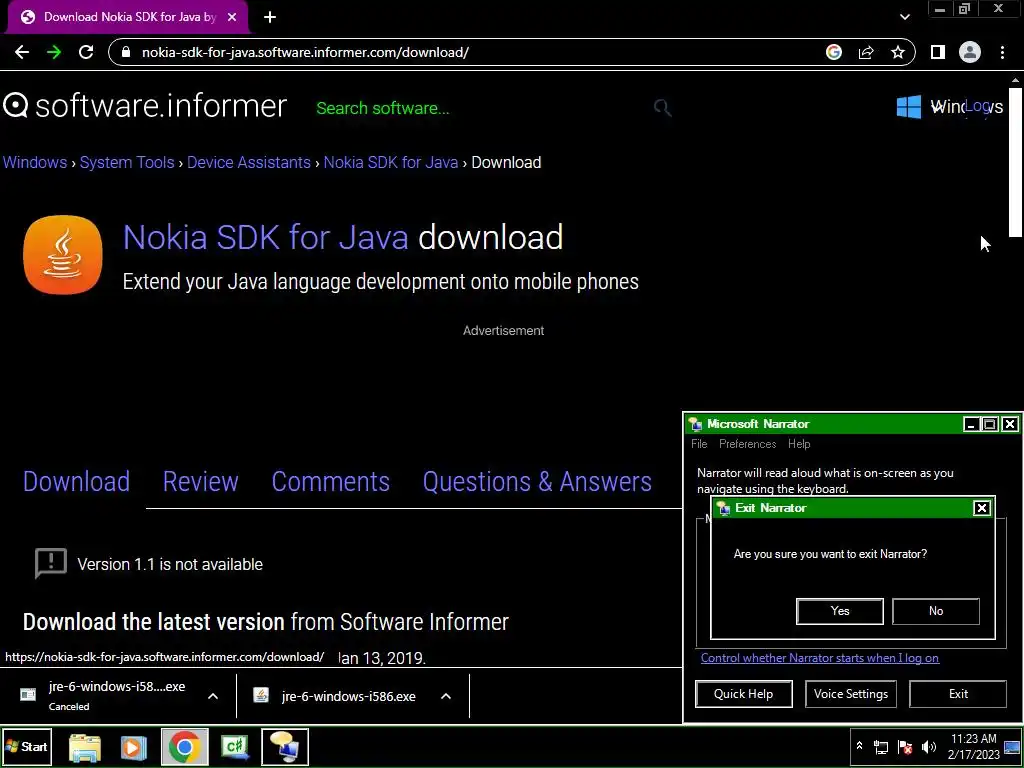Screen dimensions: 1024x768
Task: Click the software.informer logo
Action: coord(144,106)
